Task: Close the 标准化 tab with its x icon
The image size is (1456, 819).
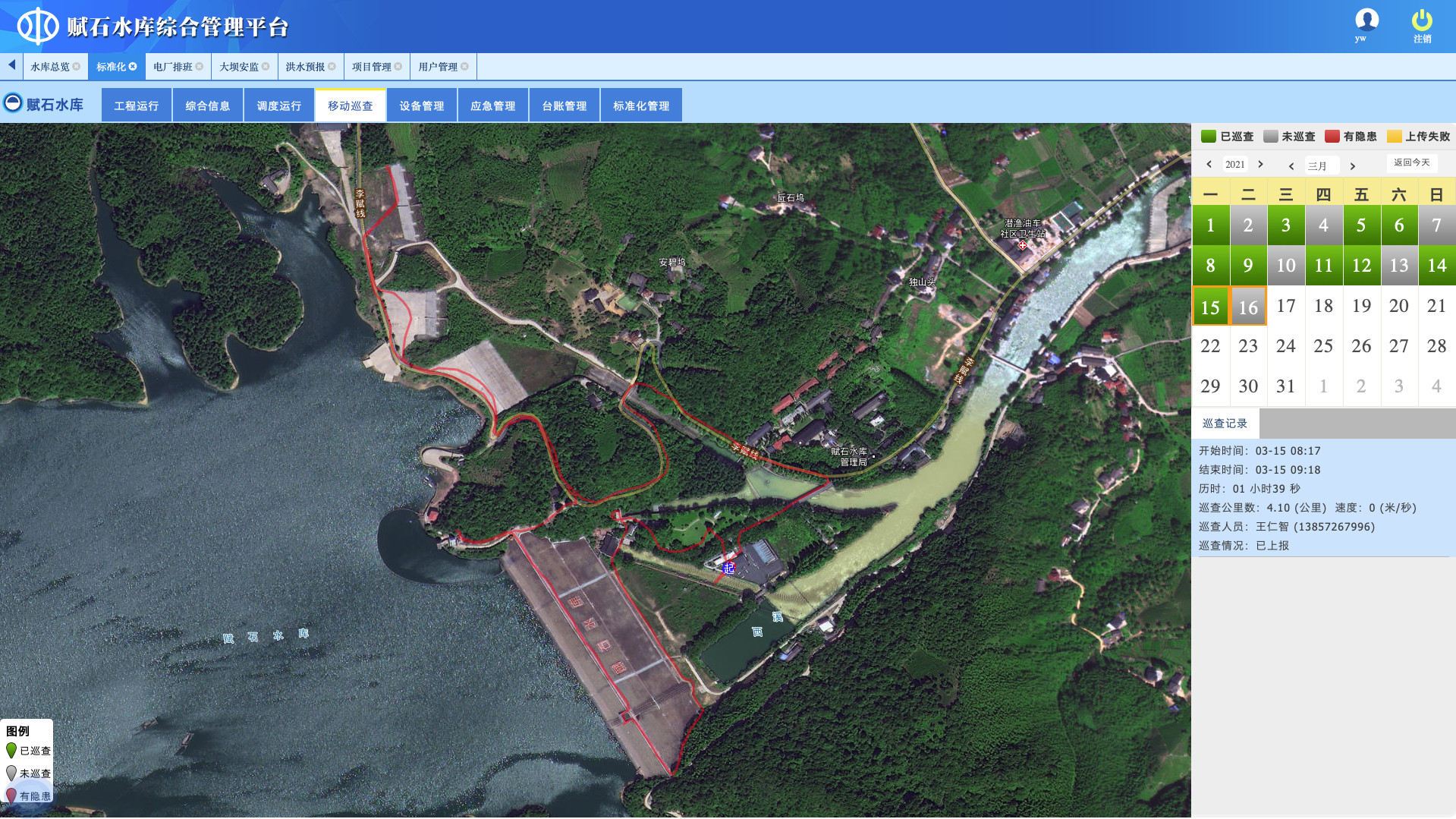Action: 133,67
